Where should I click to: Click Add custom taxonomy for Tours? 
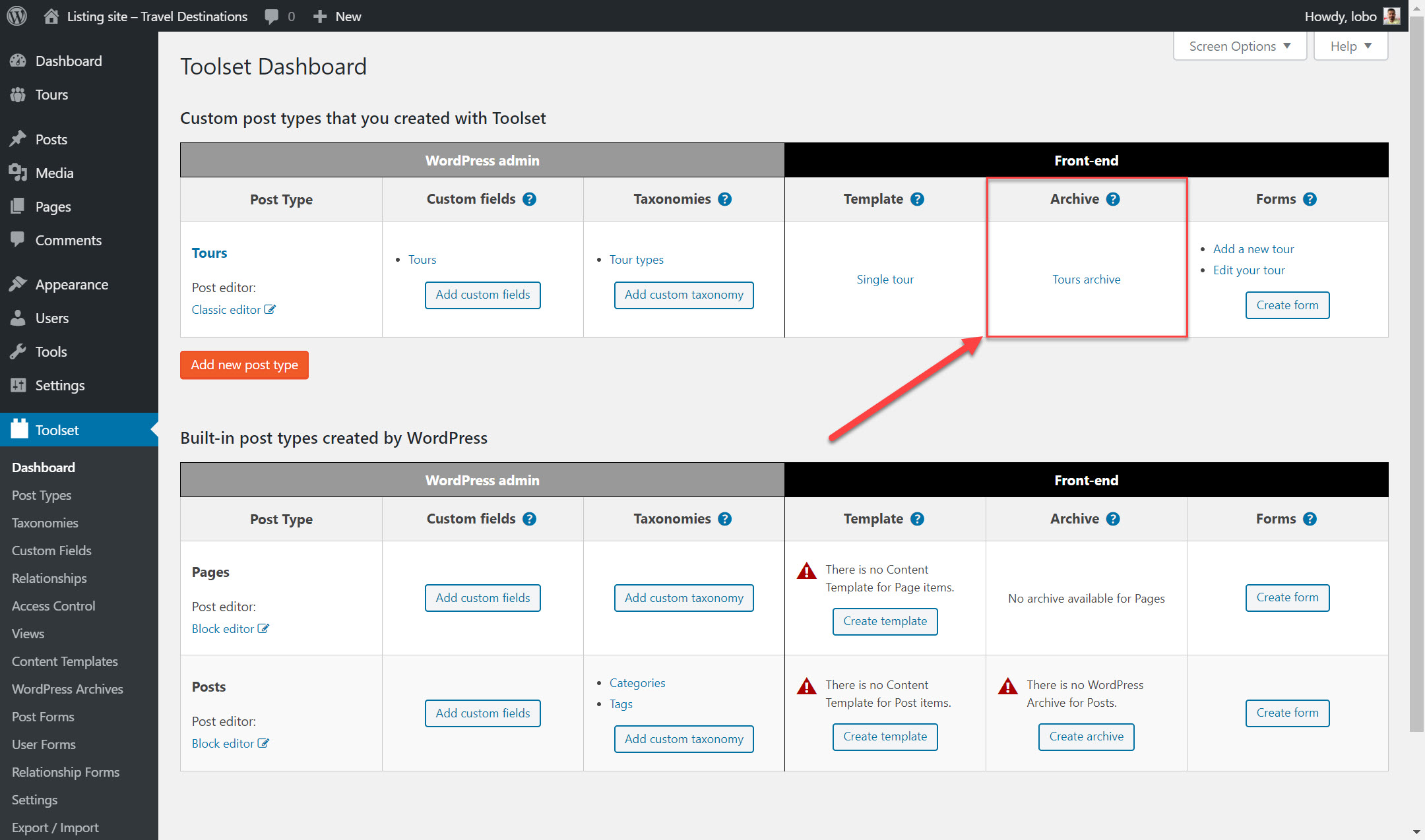point(684,295)
